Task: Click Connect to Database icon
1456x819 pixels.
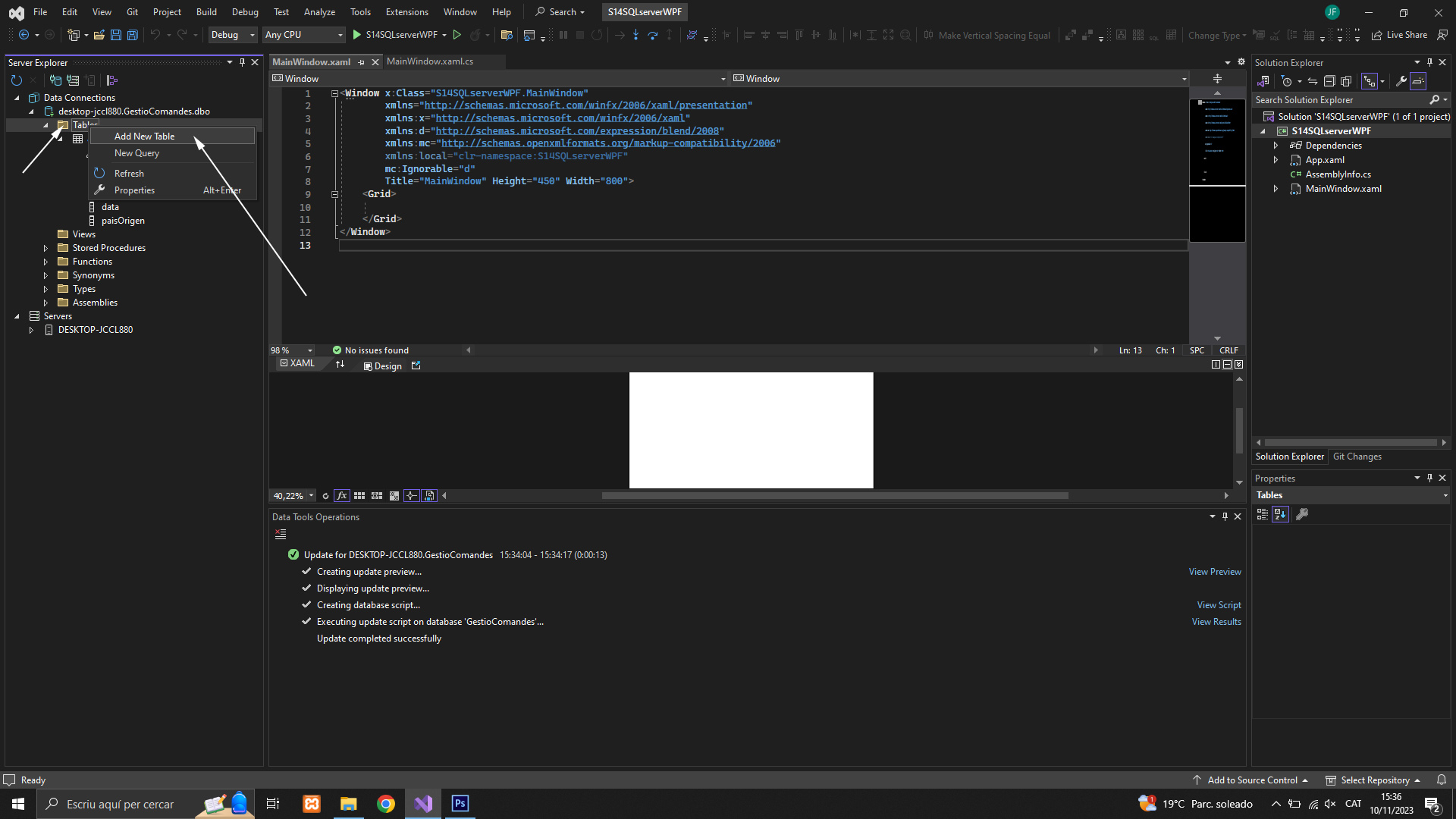Action: (x=55, y=80)
